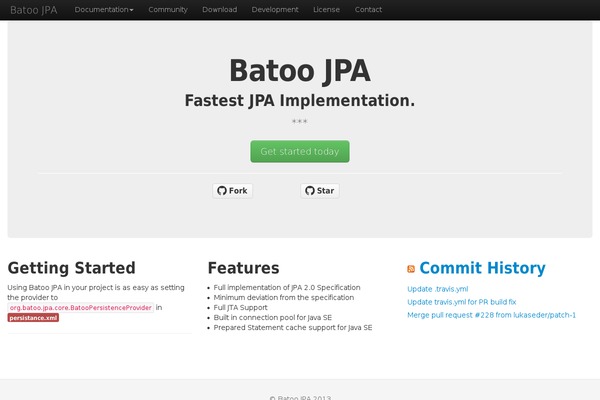
Task: Open the Documentation dropdown menu
Action: click(104, 10)
